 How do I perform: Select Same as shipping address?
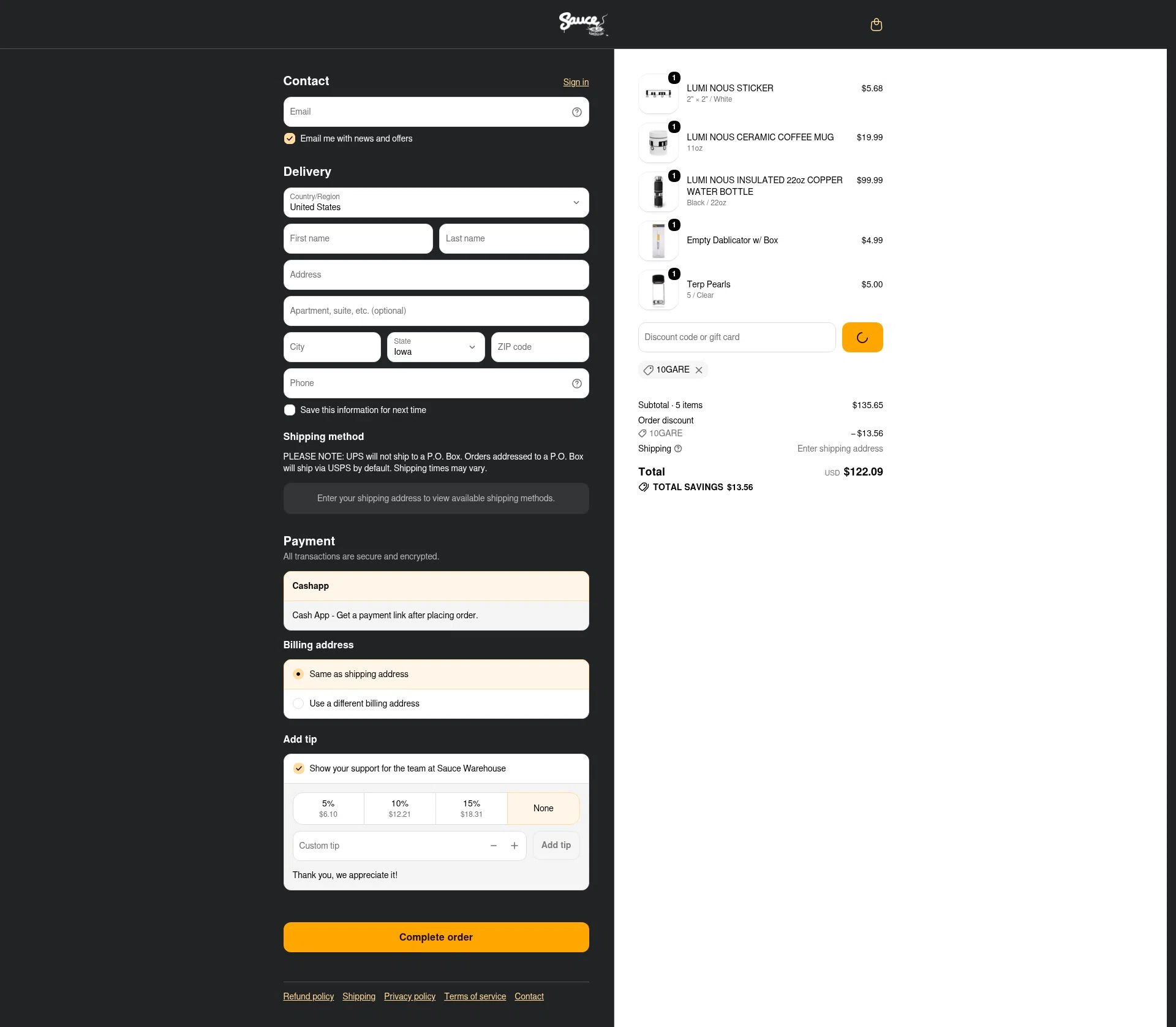(x=436, y=674)
